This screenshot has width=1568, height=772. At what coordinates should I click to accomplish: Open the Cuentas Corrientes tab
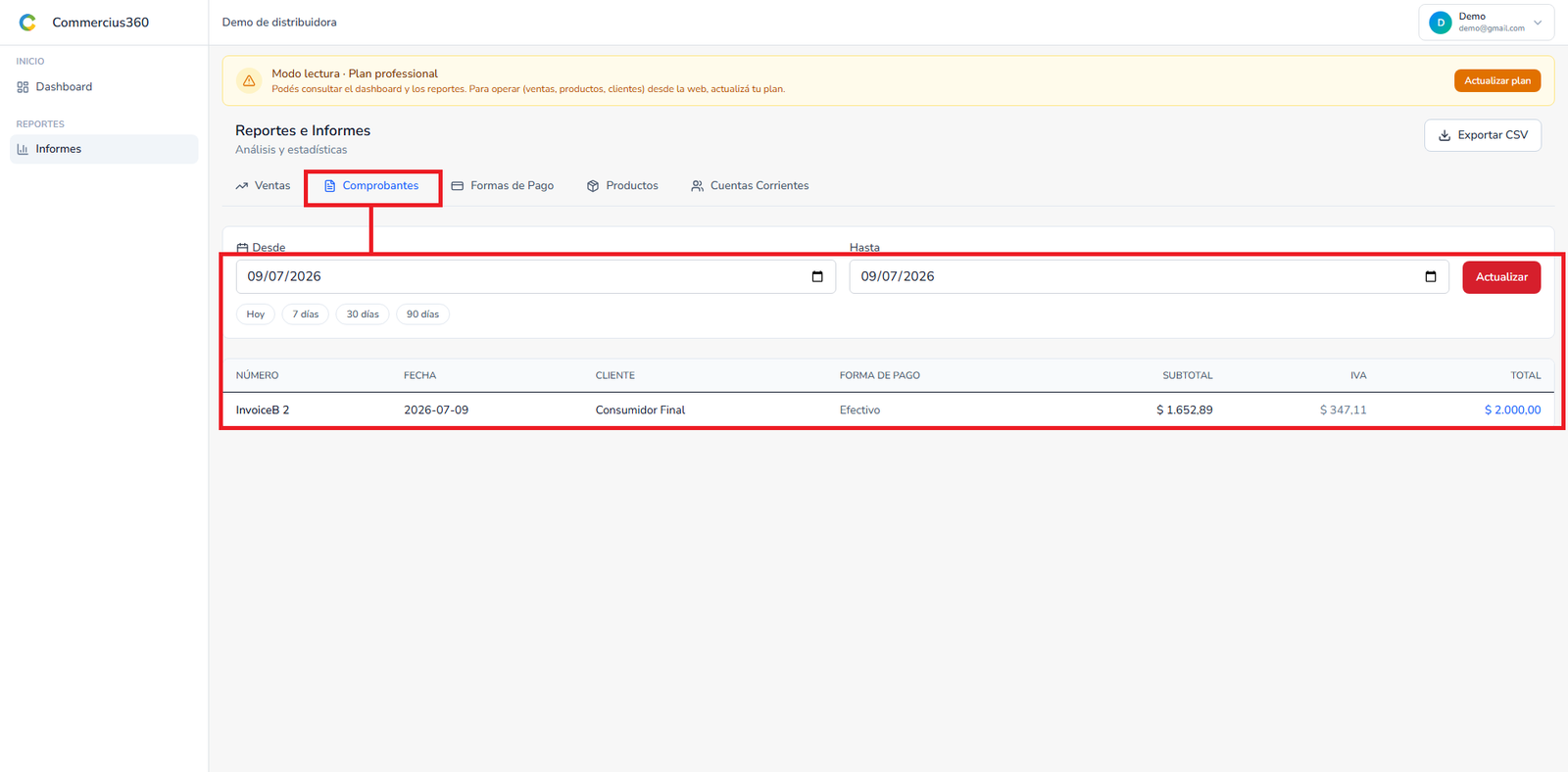point(750,185)
